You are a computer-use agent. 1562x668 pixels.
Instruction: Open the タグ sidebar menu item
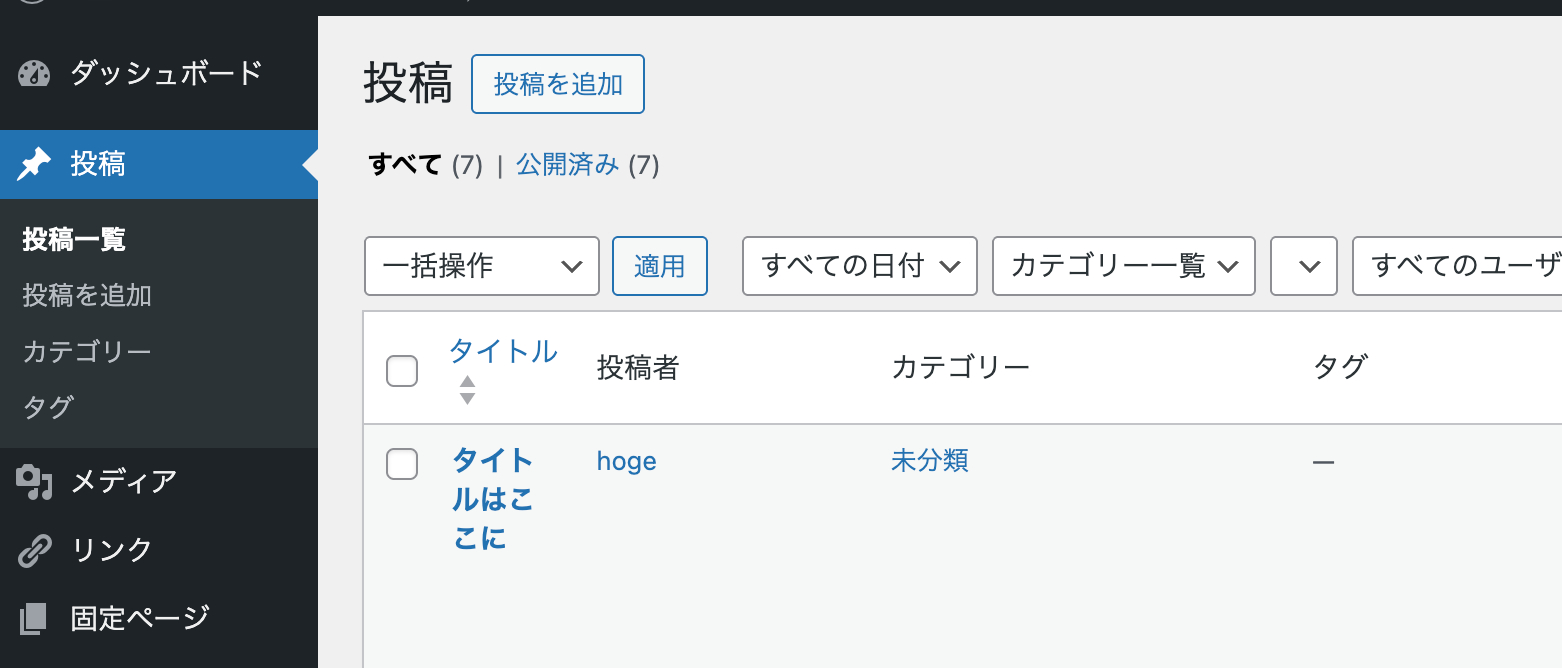[x=45, y=407]
